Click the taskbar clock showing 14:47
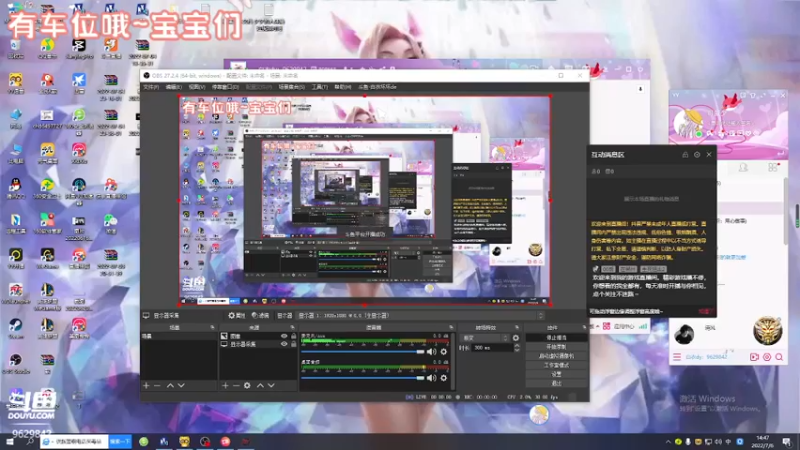Viewport: 800px width, 450px height. click(x=763, y=441)
